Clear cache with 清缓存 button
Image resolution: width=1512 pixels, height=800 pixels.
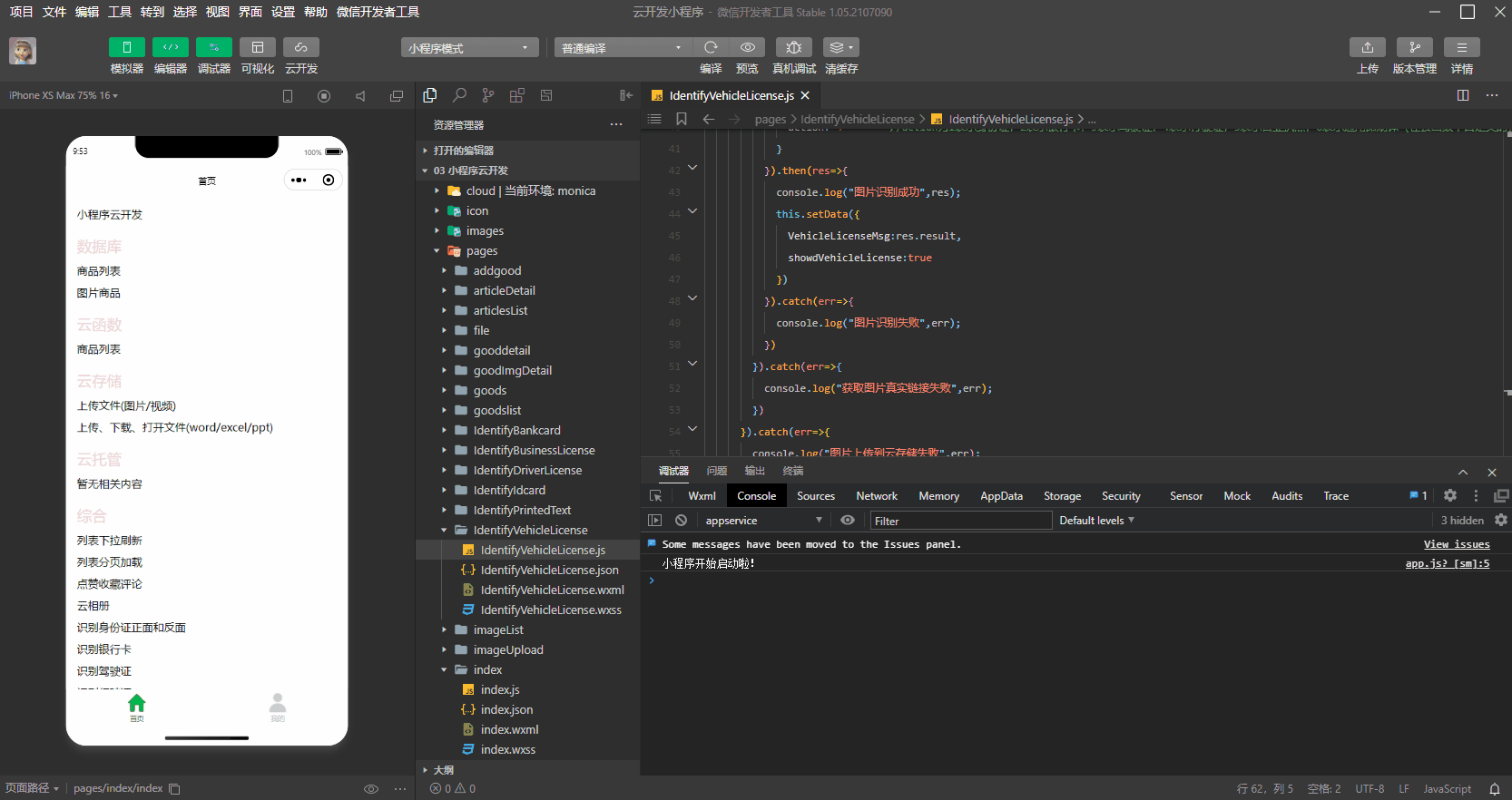tap(841, 47)
